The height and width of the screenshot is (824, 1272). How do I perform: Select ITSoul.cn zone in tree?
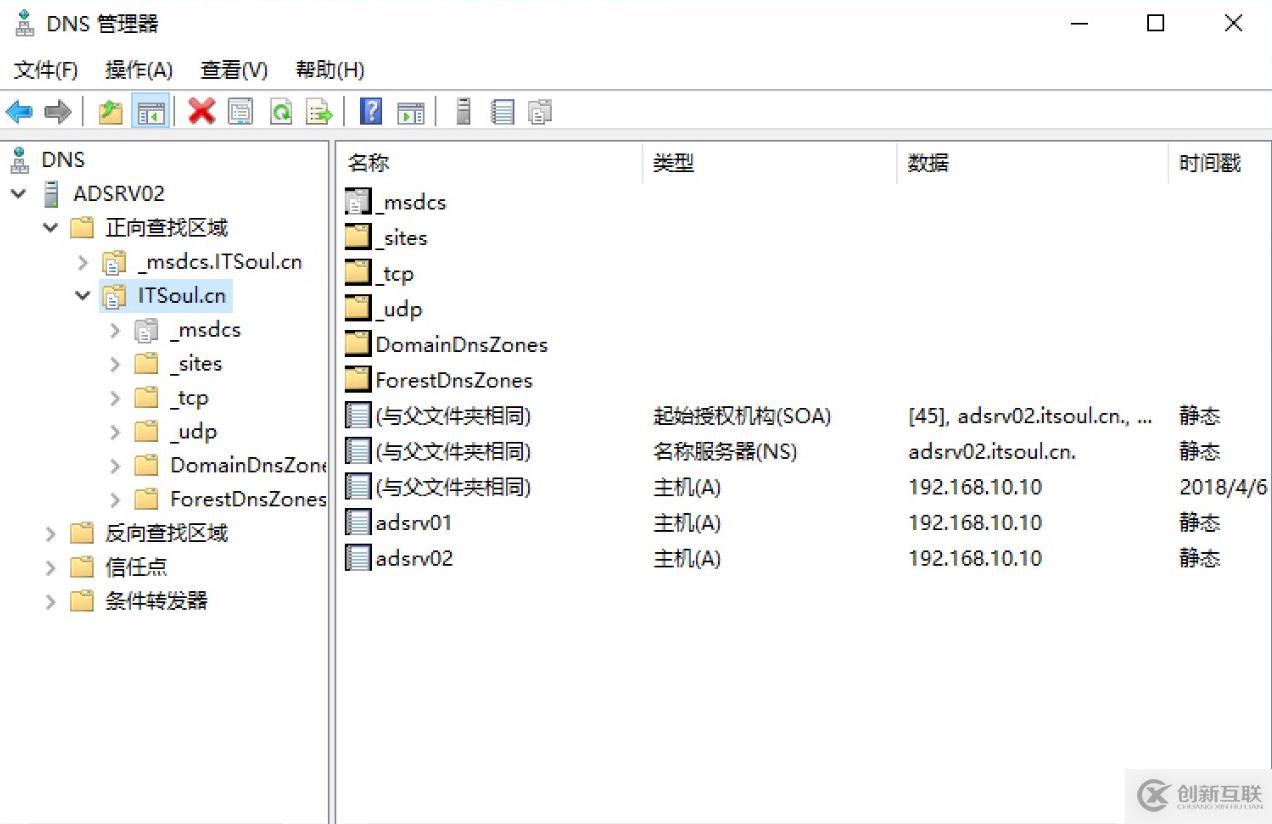182,296
